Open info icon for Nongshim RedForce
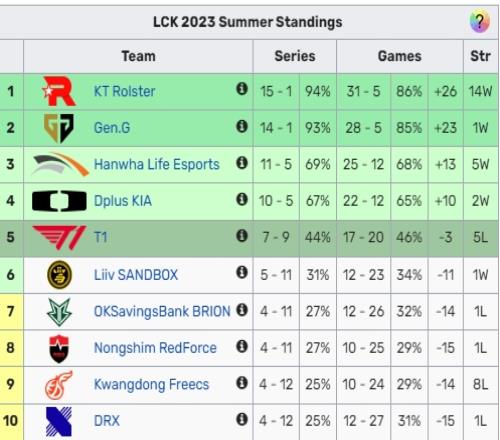This screenshot has height=440, width=500. point(242,346)
